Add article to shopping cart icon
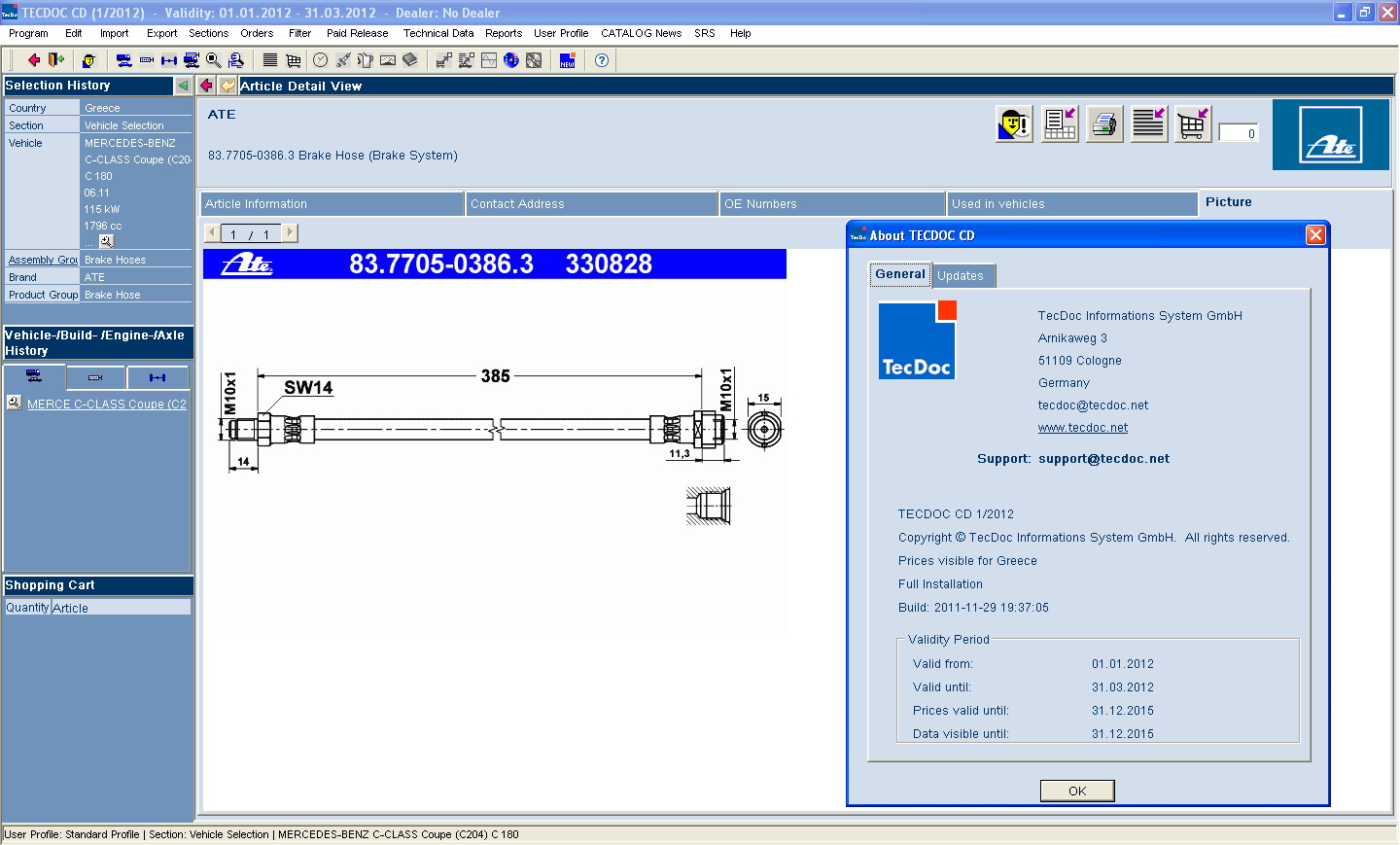This screenshot has width=1400, height=845. tap(1192, 124)
